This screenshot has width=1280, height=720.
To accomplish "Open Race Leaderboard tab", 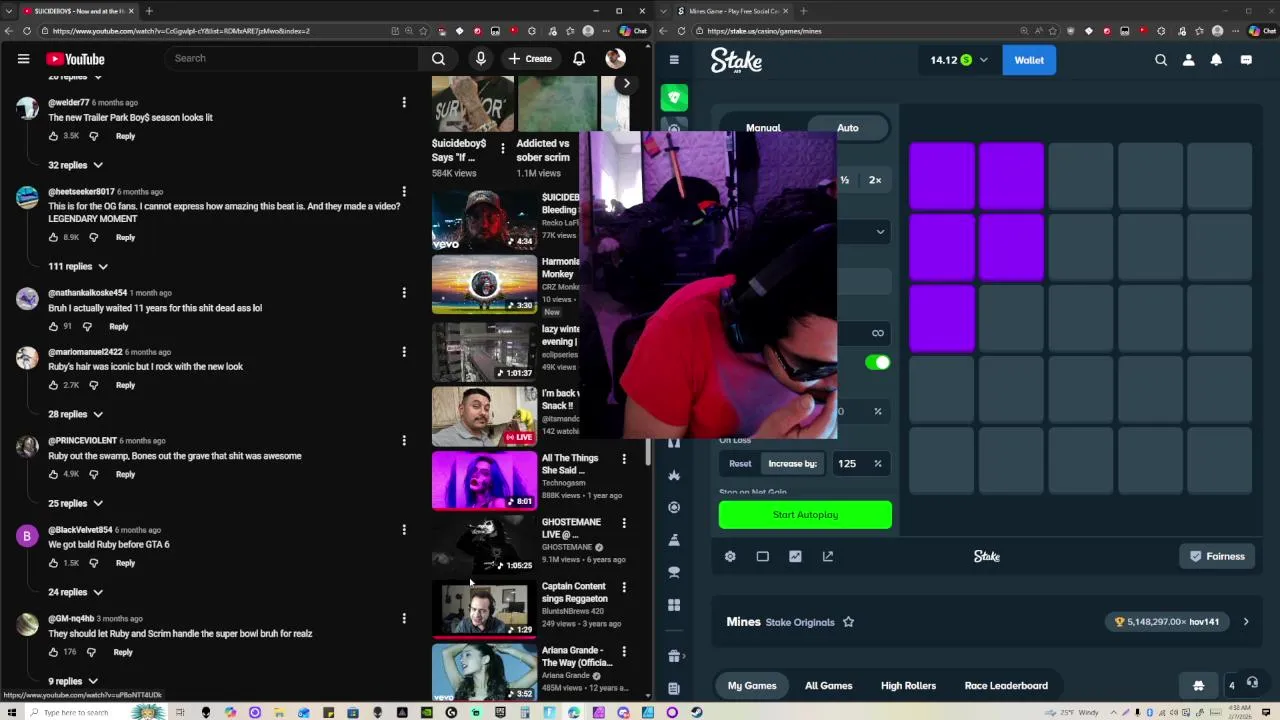I will 1006,686.
